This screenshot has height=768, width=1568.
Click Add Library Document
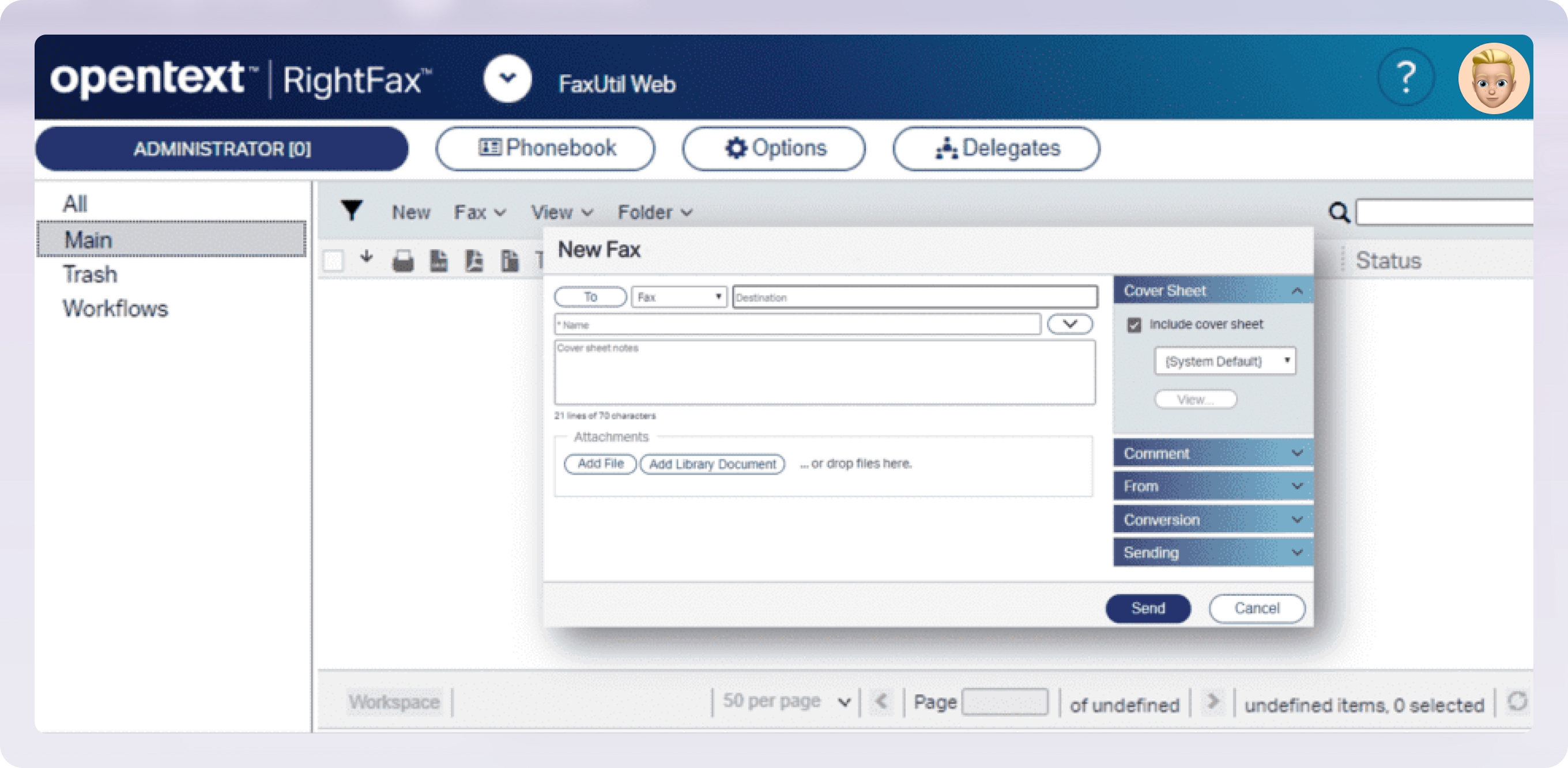click(712, 464)
